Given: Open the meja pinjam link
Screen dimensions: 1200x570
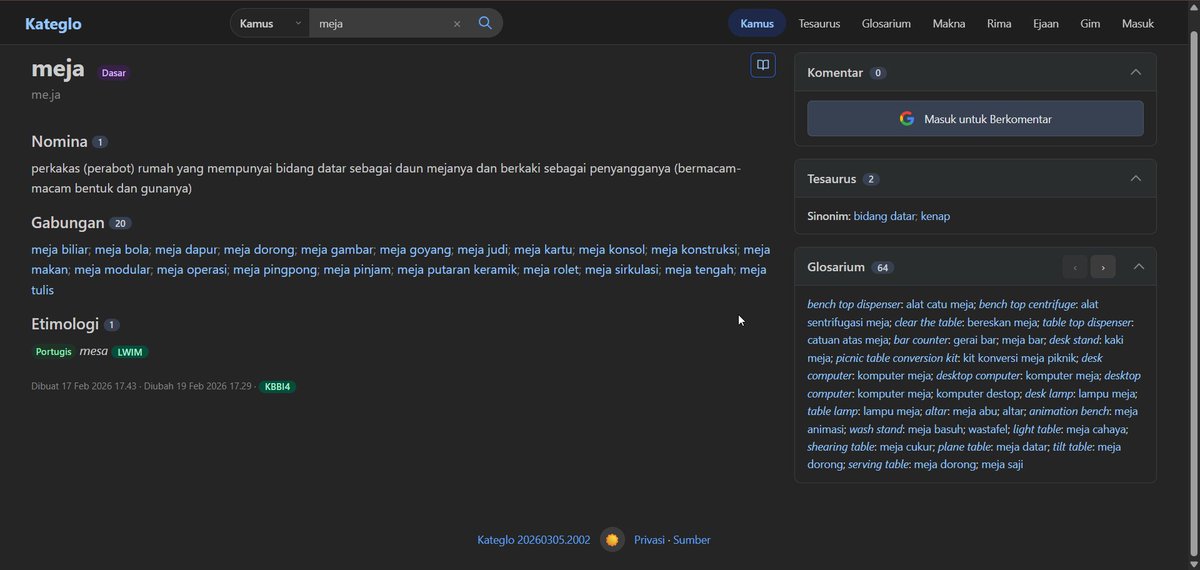Looking at the screenshot, I should (357, 269).
